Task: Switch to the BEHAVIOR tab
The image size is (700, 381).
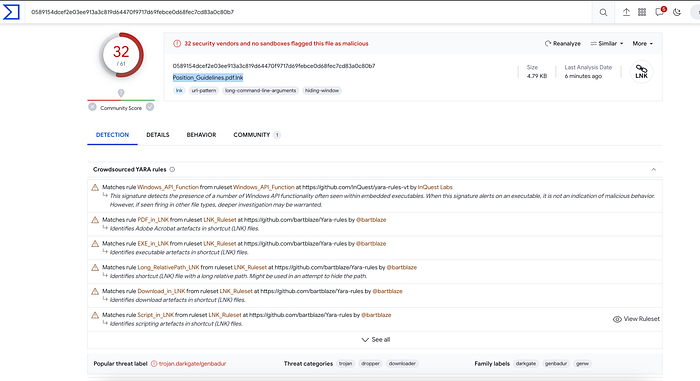Action: click(201, 135)
